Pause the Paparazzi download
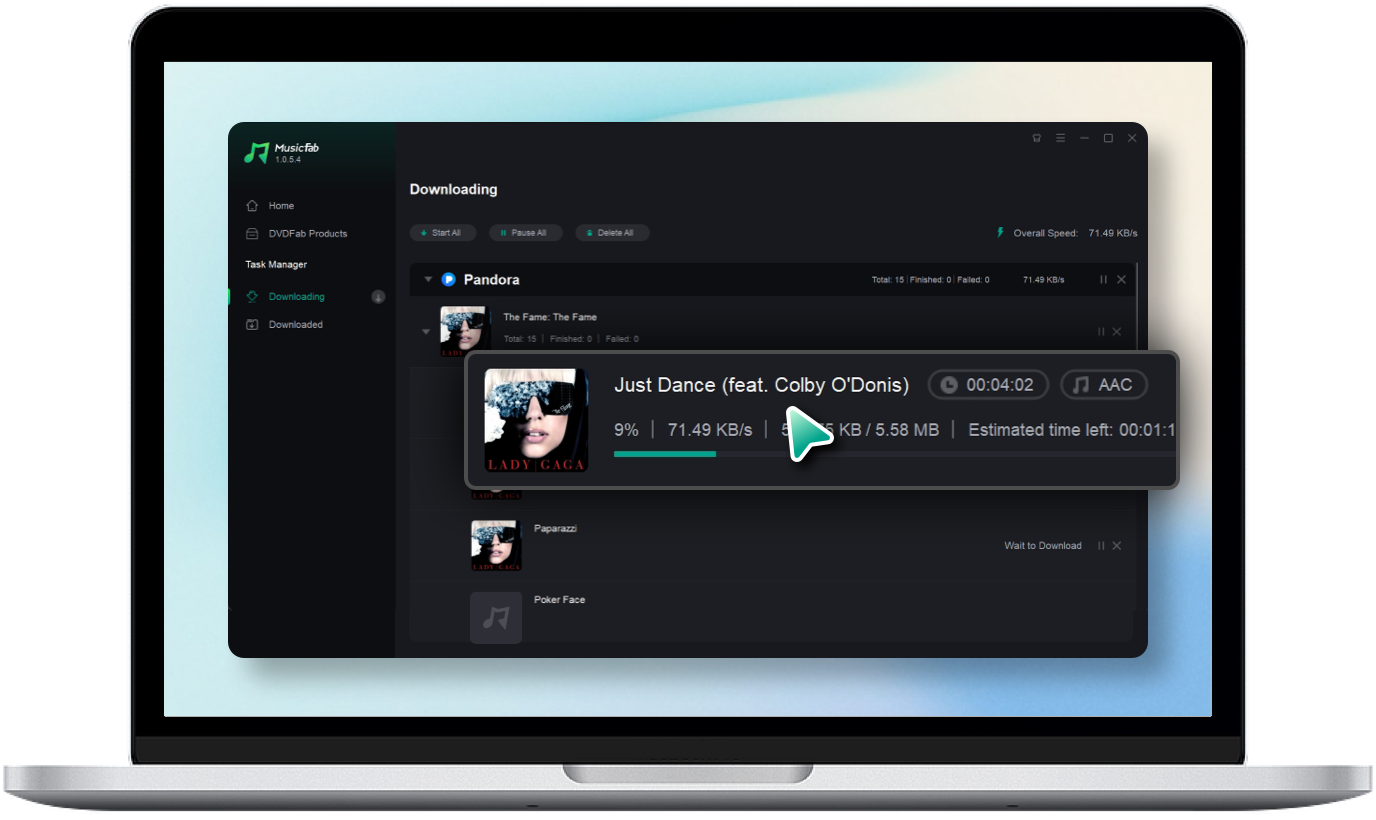The height and width of the screenshot is (820, 1376). (x=1101, y=546)
